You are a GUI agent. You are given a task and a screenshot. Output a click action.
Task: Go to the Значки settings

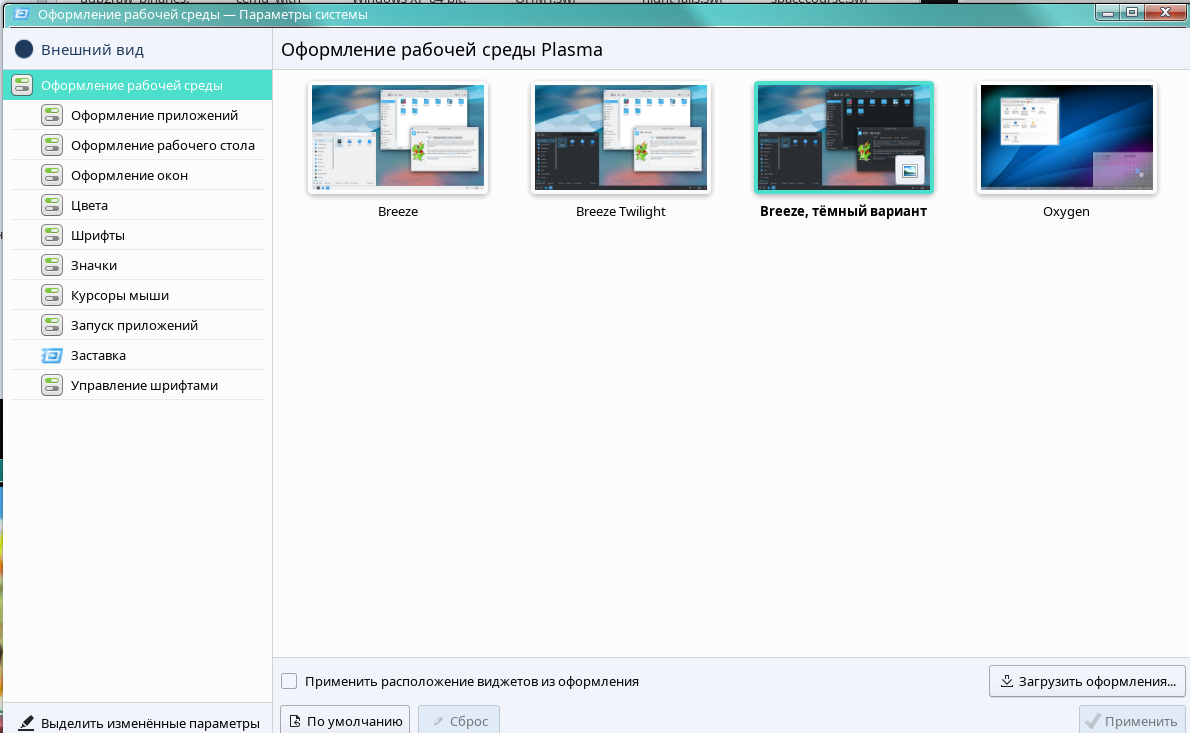click(x=138, y=265)
